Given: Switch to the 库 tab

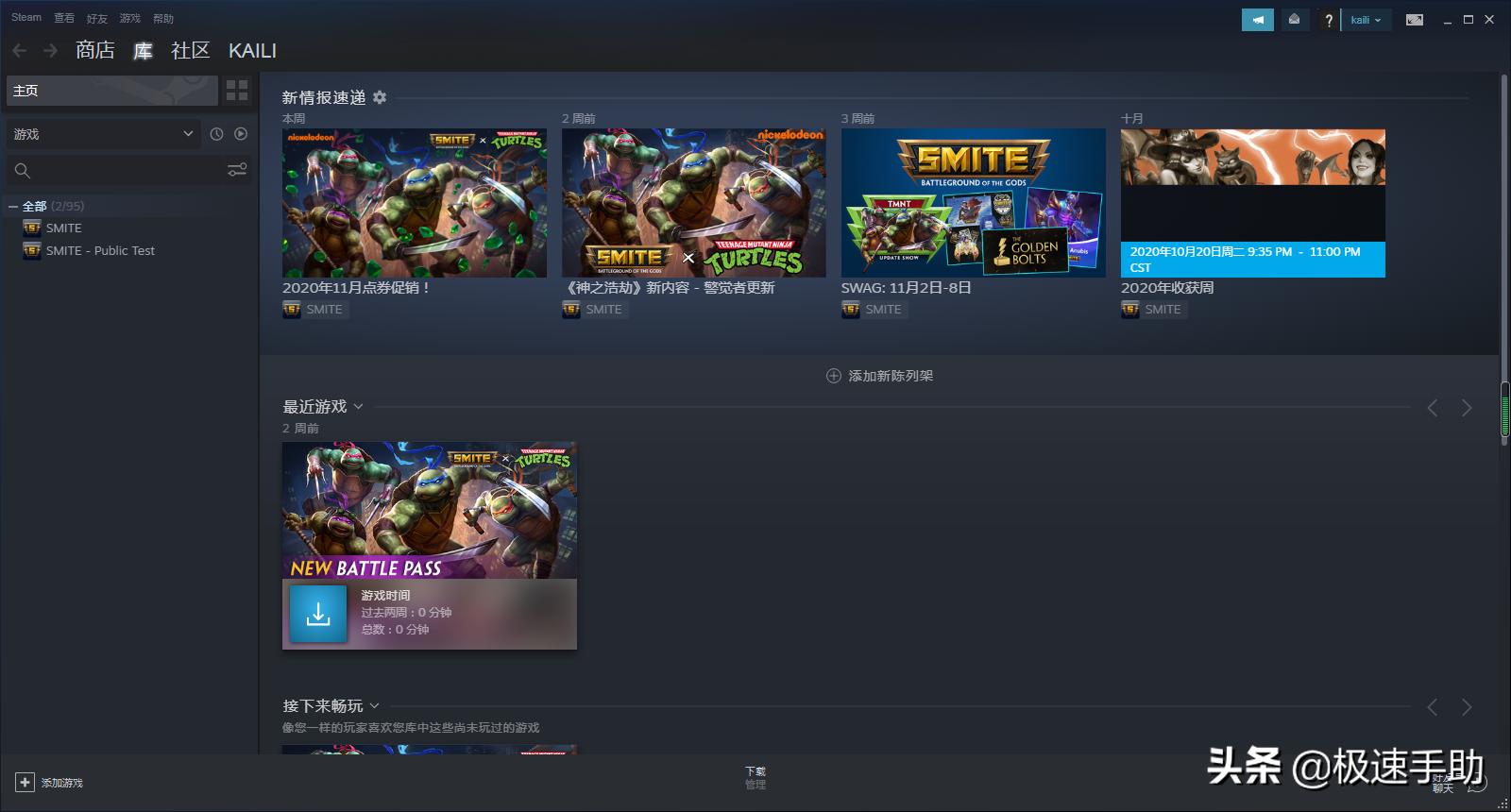Looking at the screenshot, I should 143,50.
